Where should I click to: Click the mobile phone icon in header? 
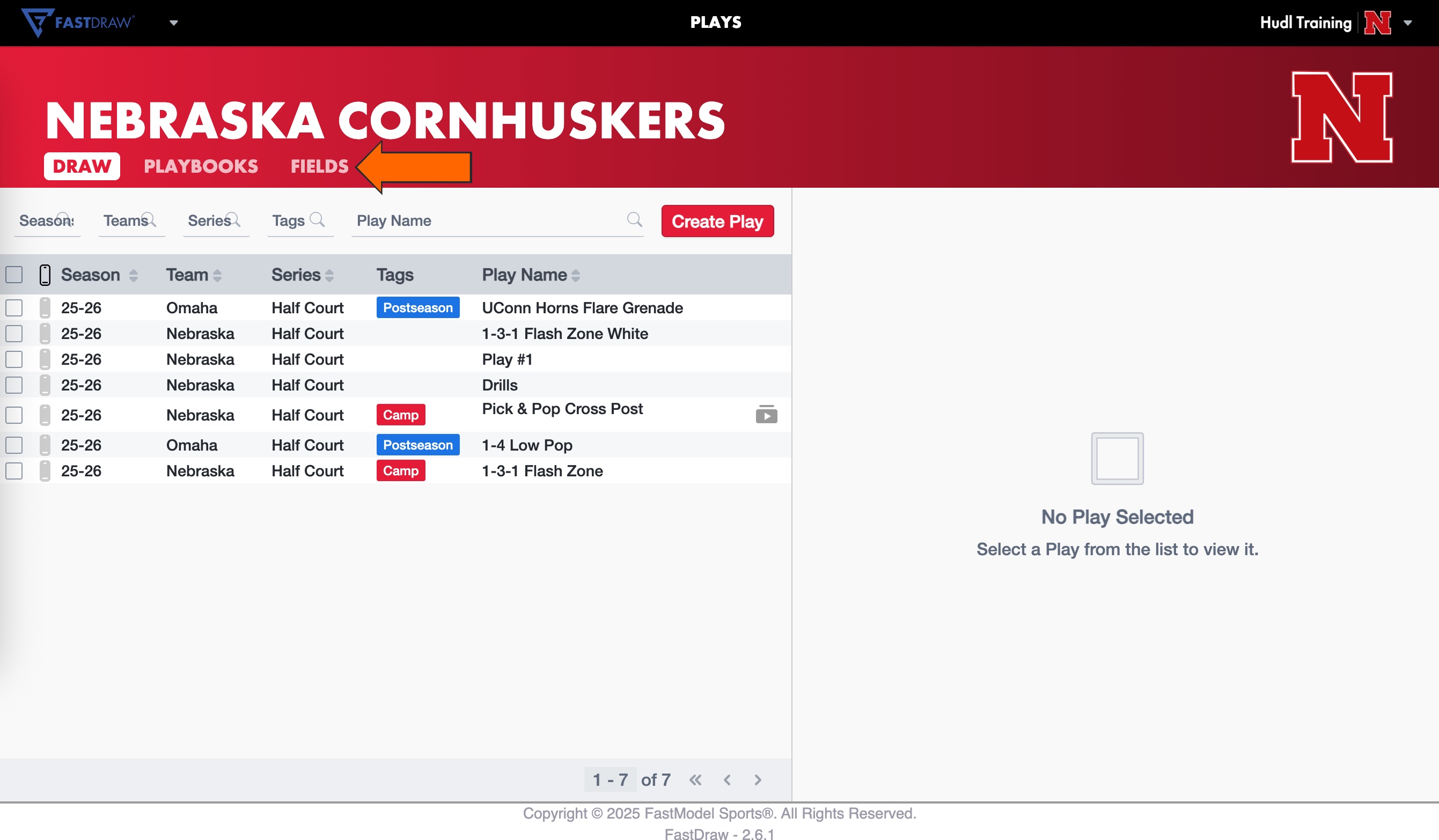(x=45, y=275)
